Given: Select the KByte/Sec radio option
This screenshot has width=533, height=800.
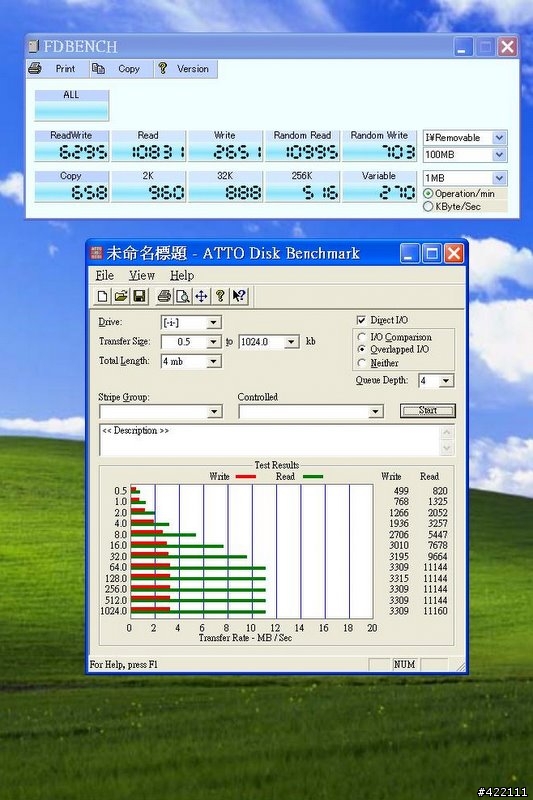Looking at the screenshot, I should tap(428, 207).
